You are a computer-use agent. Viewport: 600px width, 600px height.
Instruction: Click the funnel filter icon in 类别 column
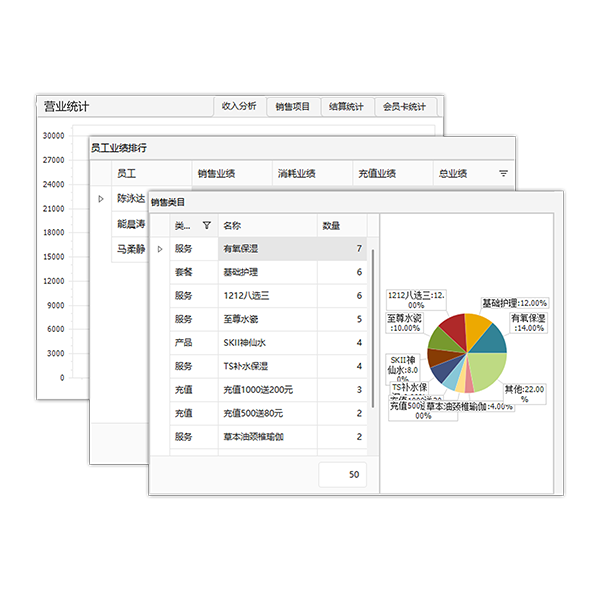click(206, 226)
